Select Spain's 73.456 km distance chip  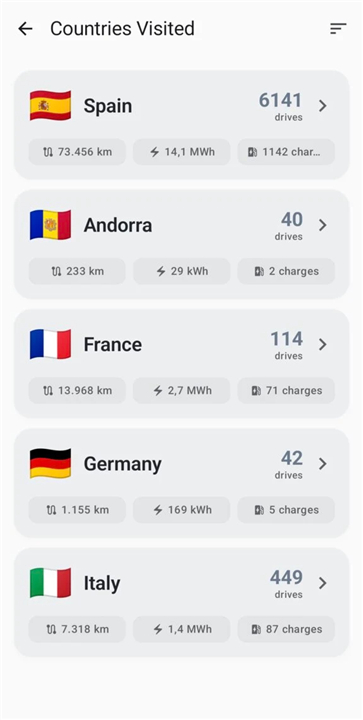click(77, 152)
